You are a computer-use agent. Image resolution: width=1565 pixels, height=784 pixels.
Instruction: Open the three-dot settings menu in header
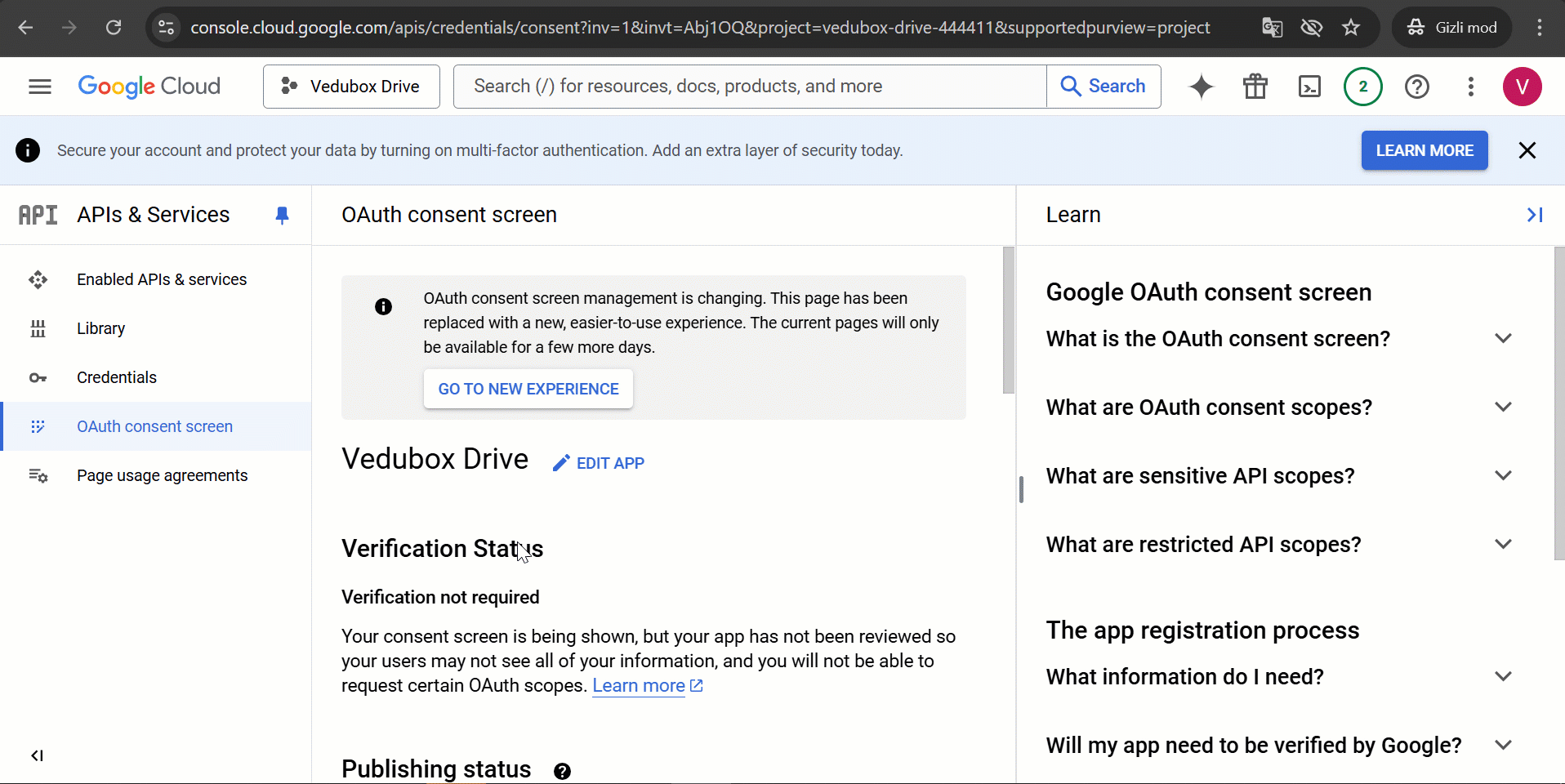(x=1470, y=87)
